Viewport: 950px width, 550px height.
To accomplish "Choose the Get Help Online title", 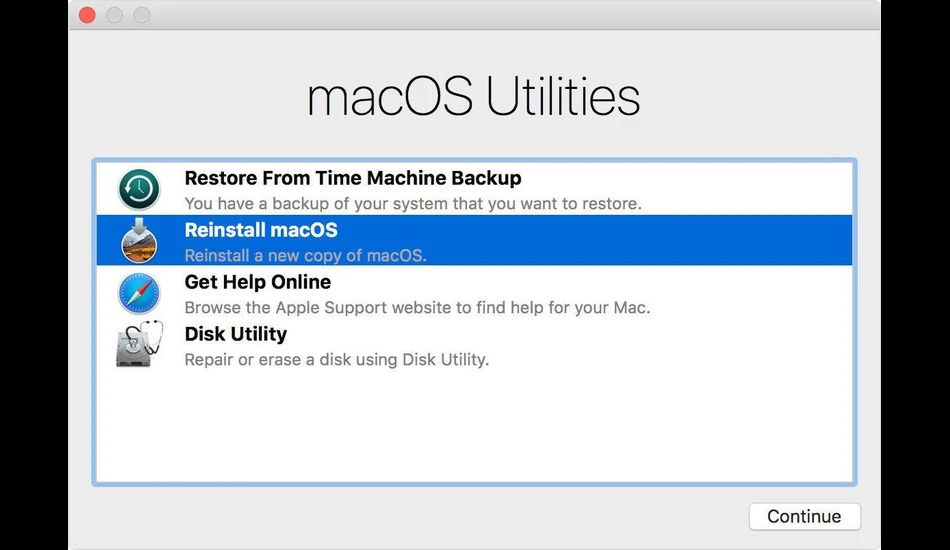I will click(x=257, y=282).
